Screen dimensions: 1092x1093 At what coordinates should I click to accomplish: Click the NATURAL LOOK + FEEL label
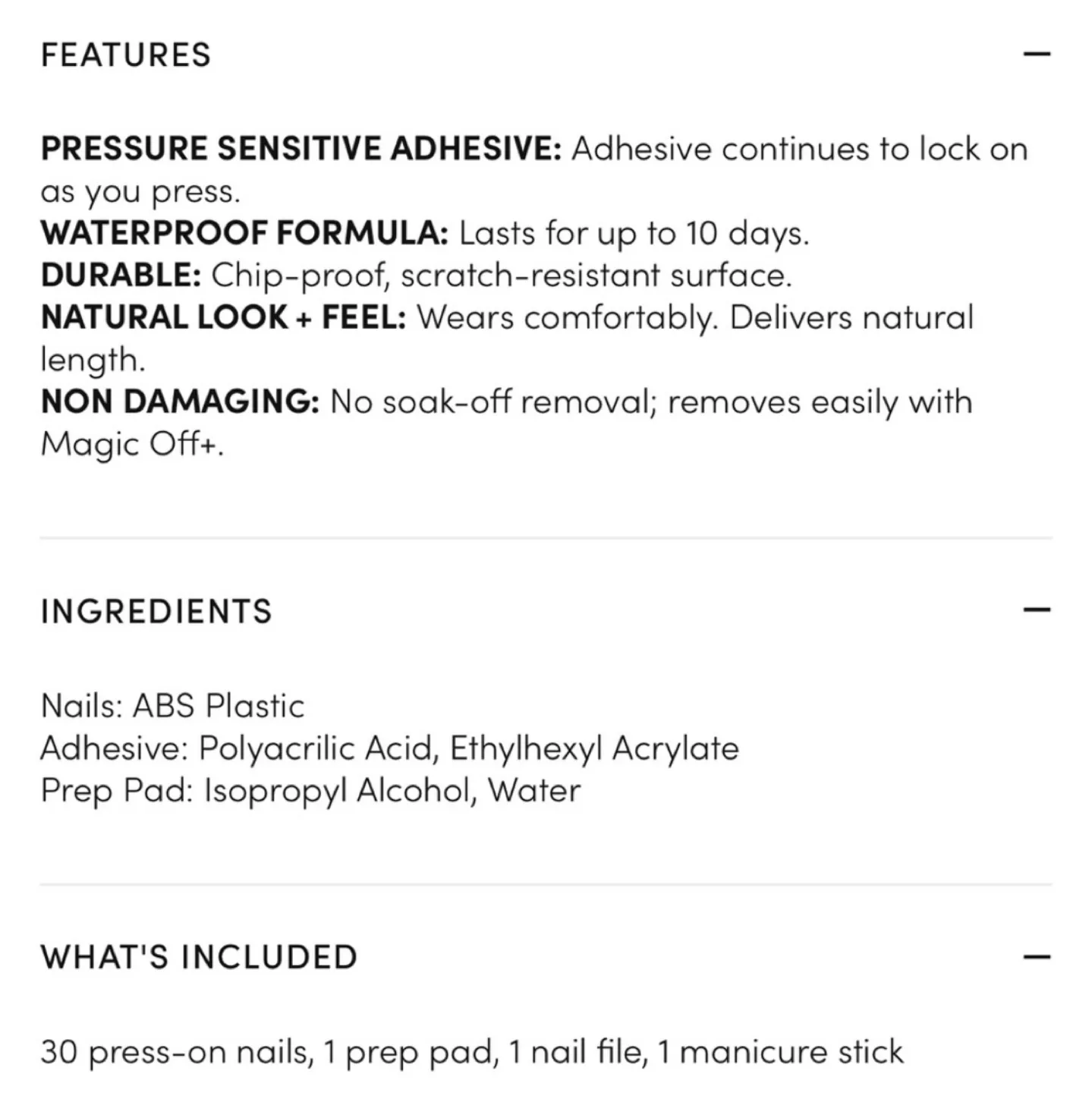pyautogui.click(x=224, y=317)
